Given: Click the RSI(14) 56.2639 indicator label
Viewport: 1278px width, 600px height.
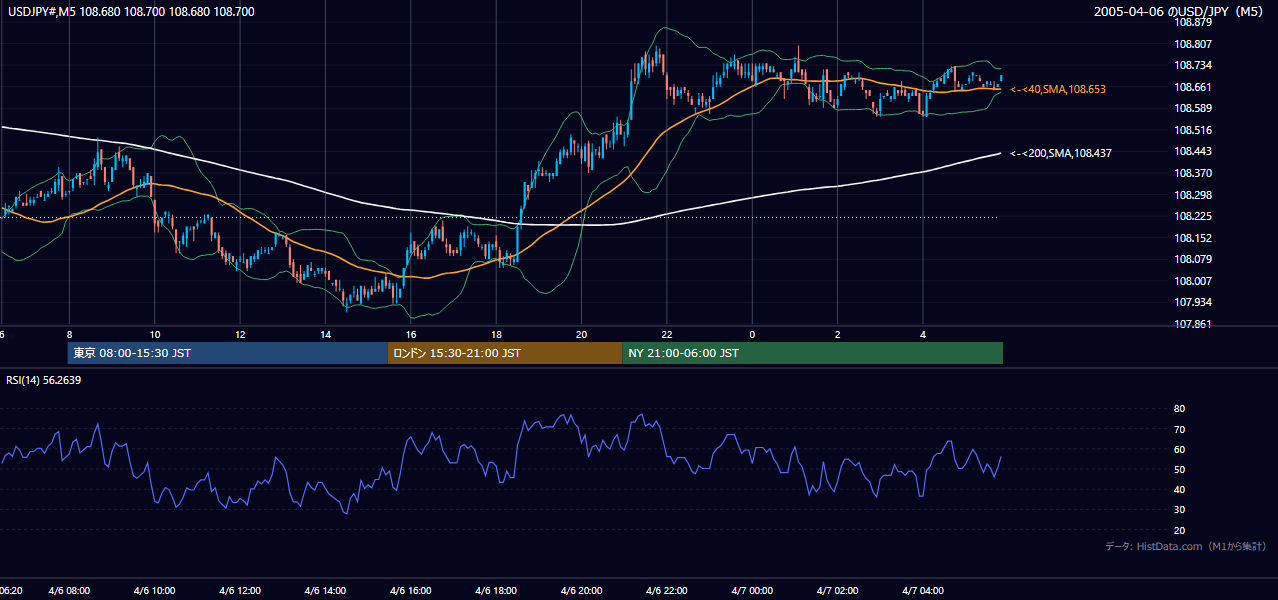Looking at the screenshot, I should tap(44, 380).
